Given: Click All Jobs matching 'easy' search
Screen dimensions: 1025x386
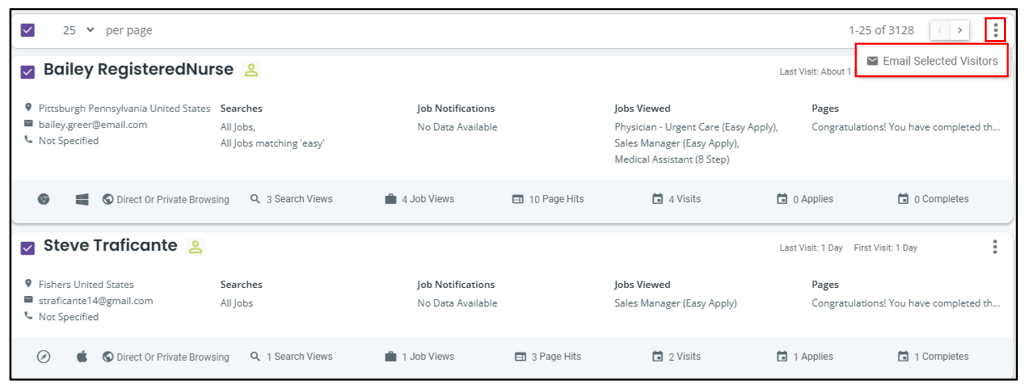Looking at the screenshot, I should pos(273,143).
